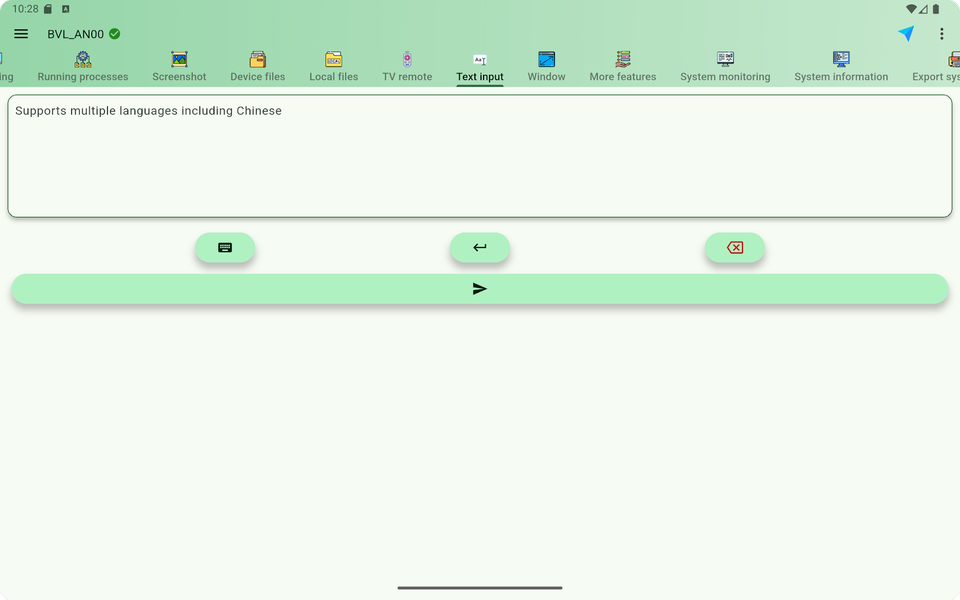This screenshot has width=960, height=600.
Task: Tap the blue send arrow in top bar
Action: pyautogui.click(x=905, y=33)
